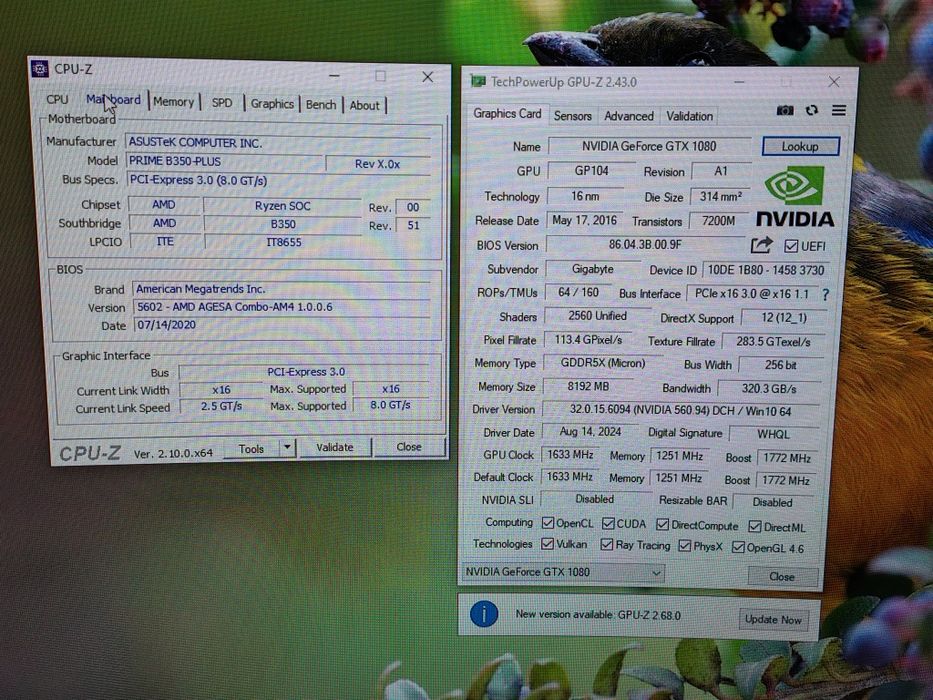Viewport: 933px width, 700px height.
Task: Click the GPU-Z screenshot camera icon
Action: [785, 111]
